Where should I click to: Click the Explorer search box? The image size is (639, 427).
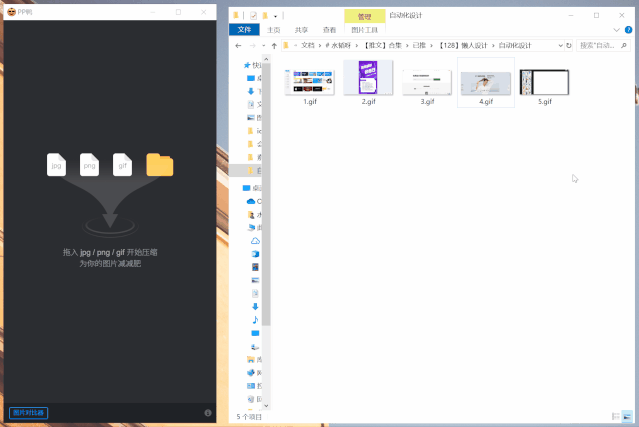(602, 46)
